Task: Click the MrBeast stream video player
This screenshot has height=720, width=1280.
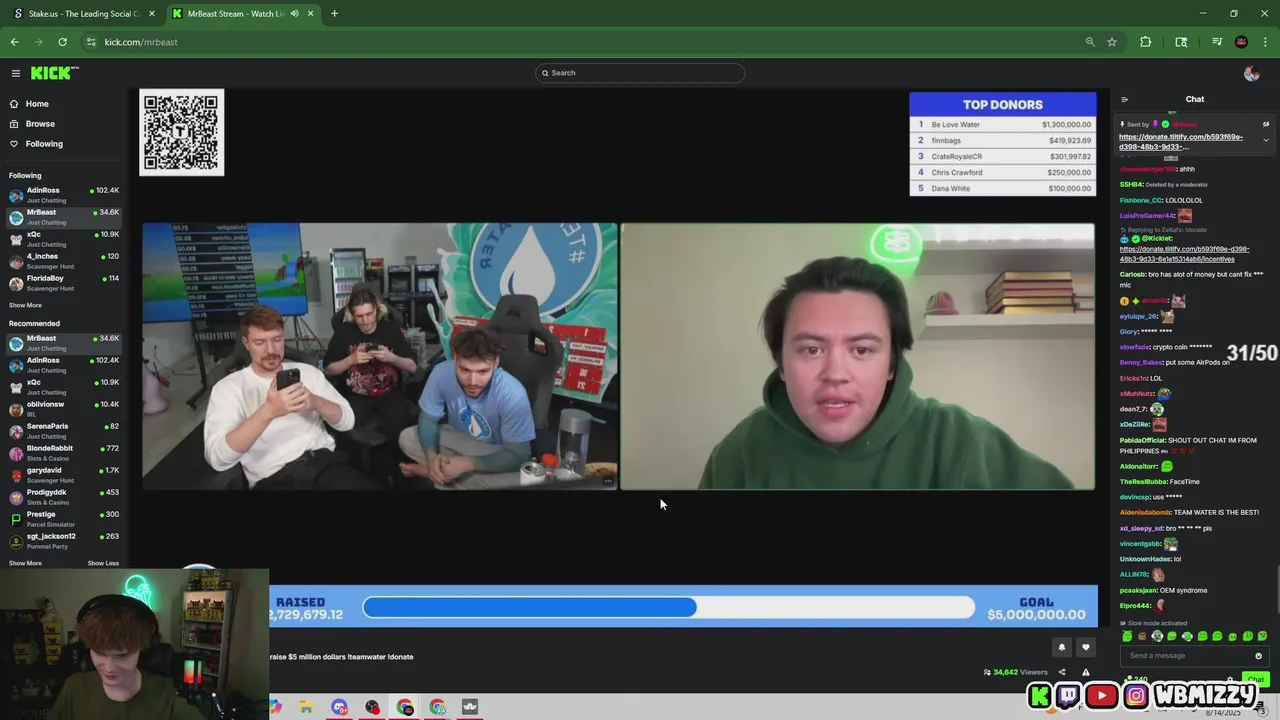Action: [618, 356]
